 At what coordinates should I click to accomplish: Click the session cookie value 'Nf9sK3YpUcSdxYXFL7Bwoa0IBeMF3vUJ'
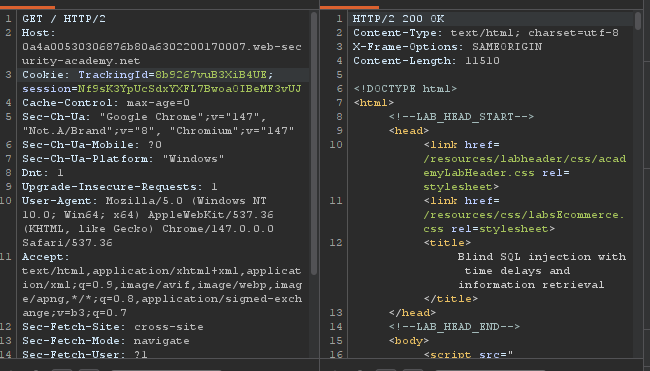pyautogui.click(x=189, y=89)
